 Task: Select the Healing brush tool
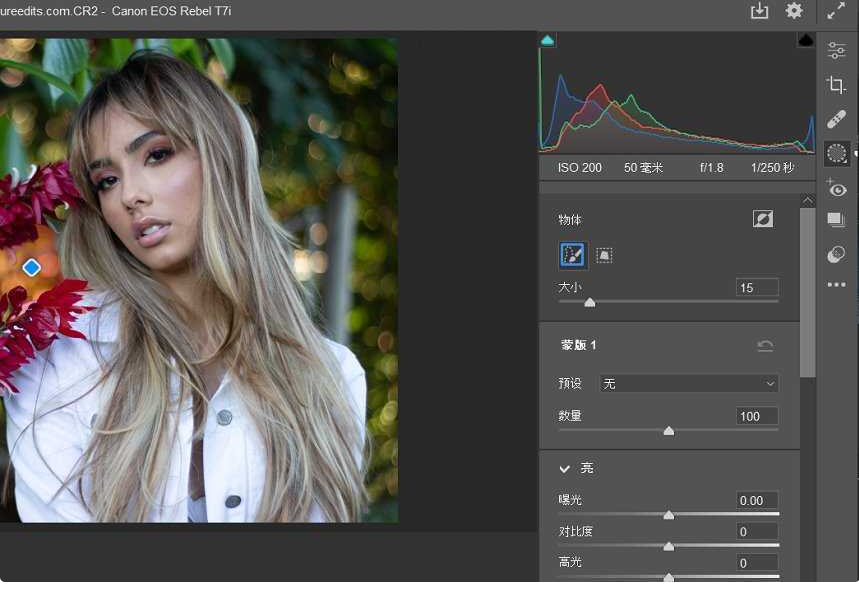[837, 119]
